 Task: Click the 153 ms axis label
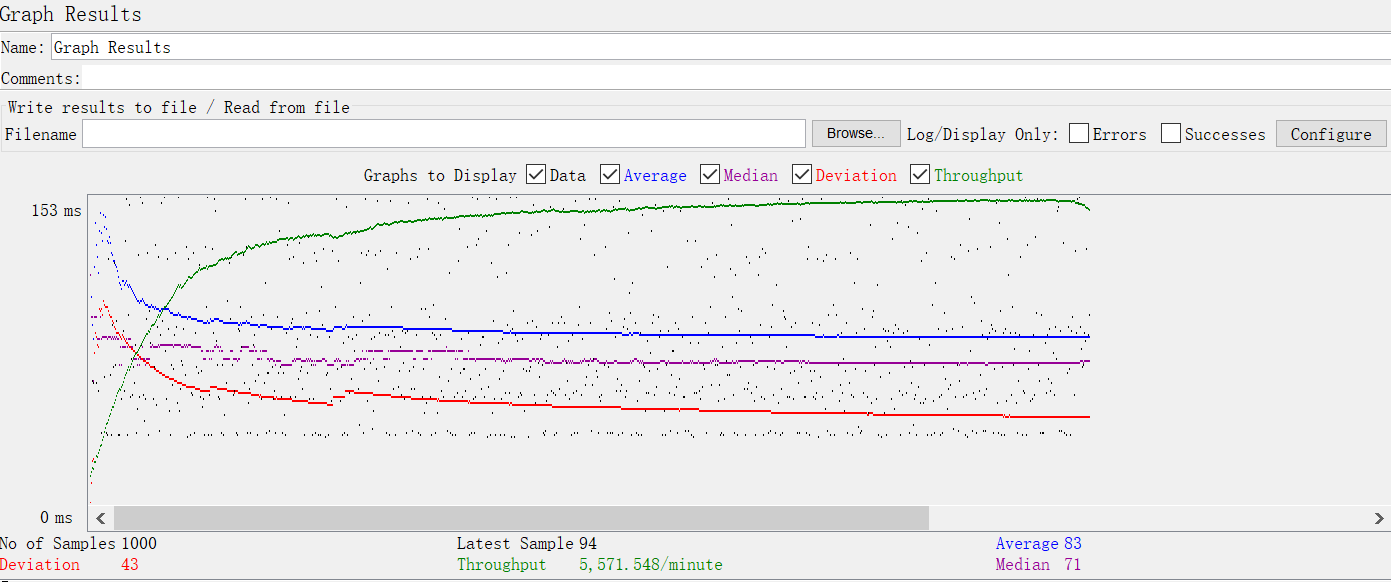tap(57, 211)
